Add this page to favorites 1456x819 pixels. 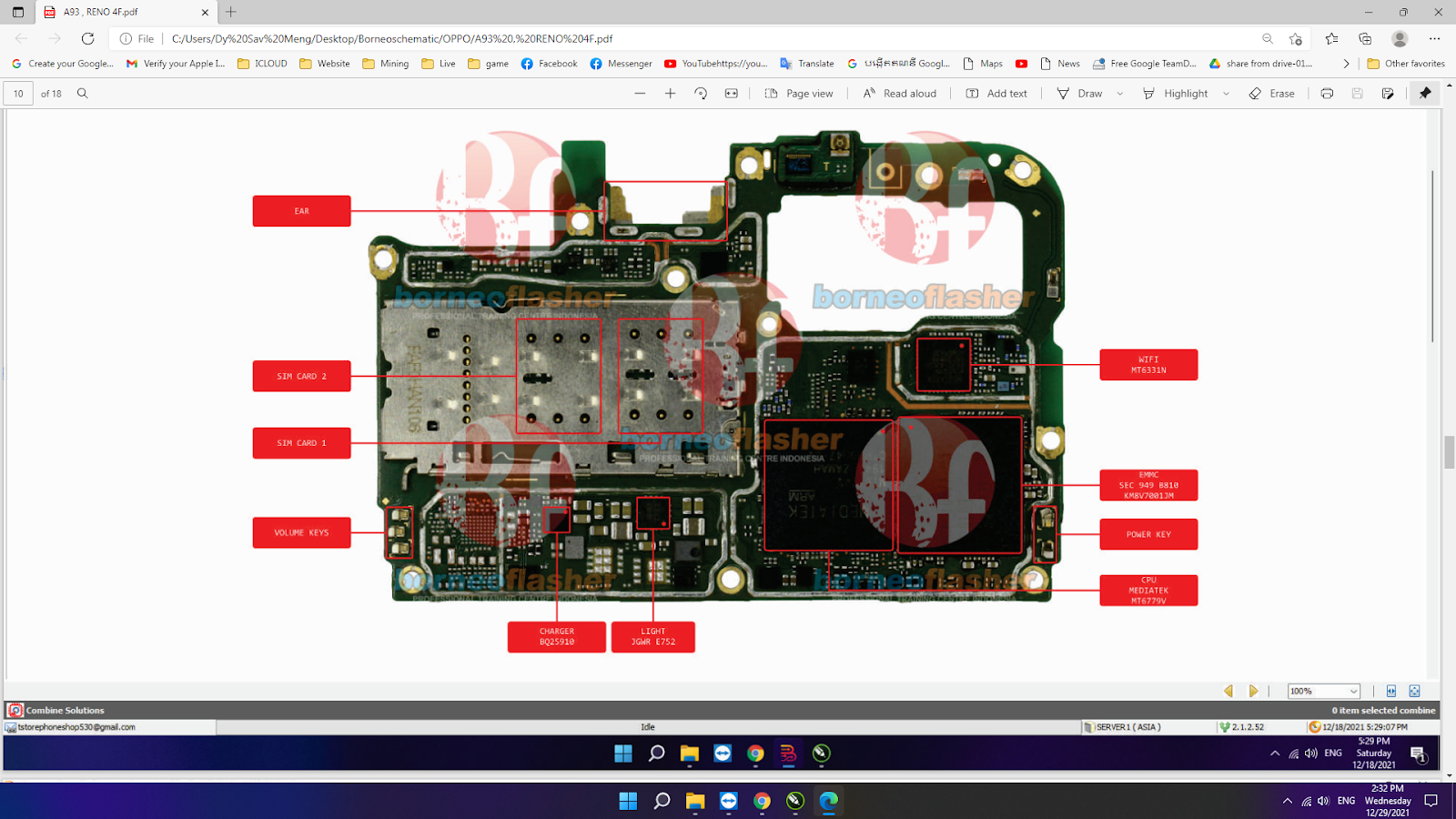coord(1296,38)
